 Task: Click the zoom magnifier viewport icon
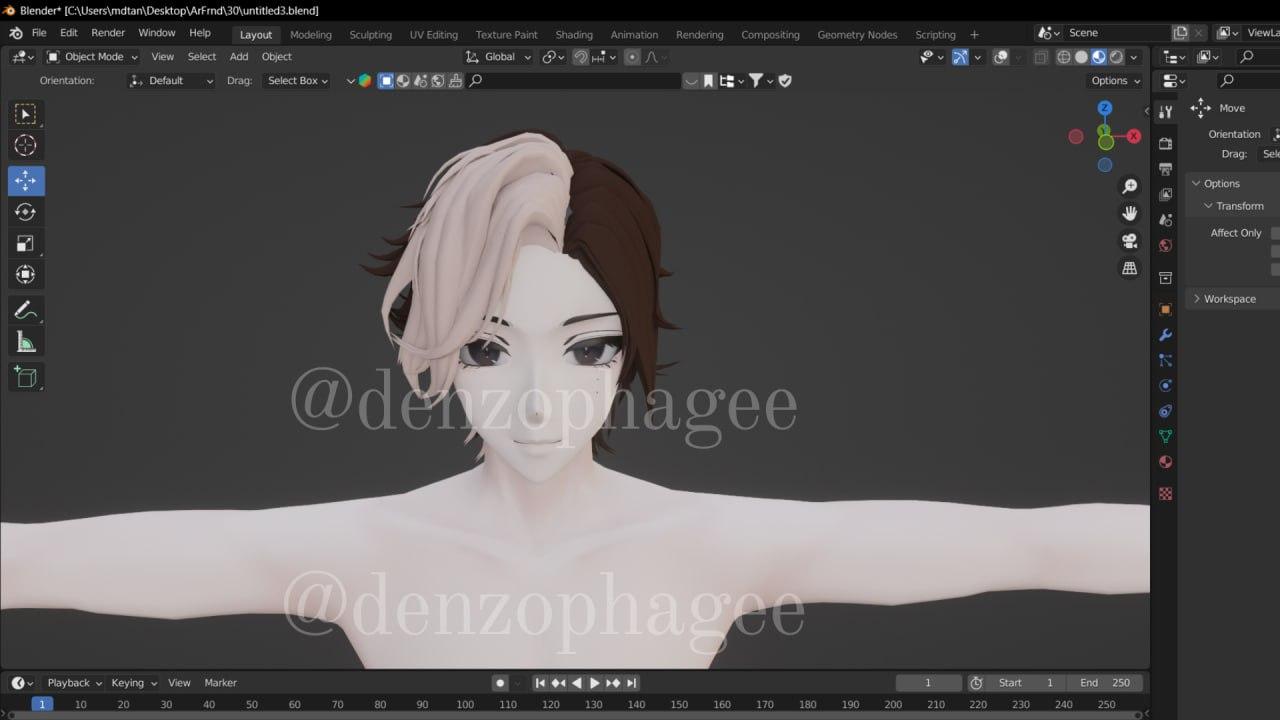pyautogui.click(x=1129, y=186)
